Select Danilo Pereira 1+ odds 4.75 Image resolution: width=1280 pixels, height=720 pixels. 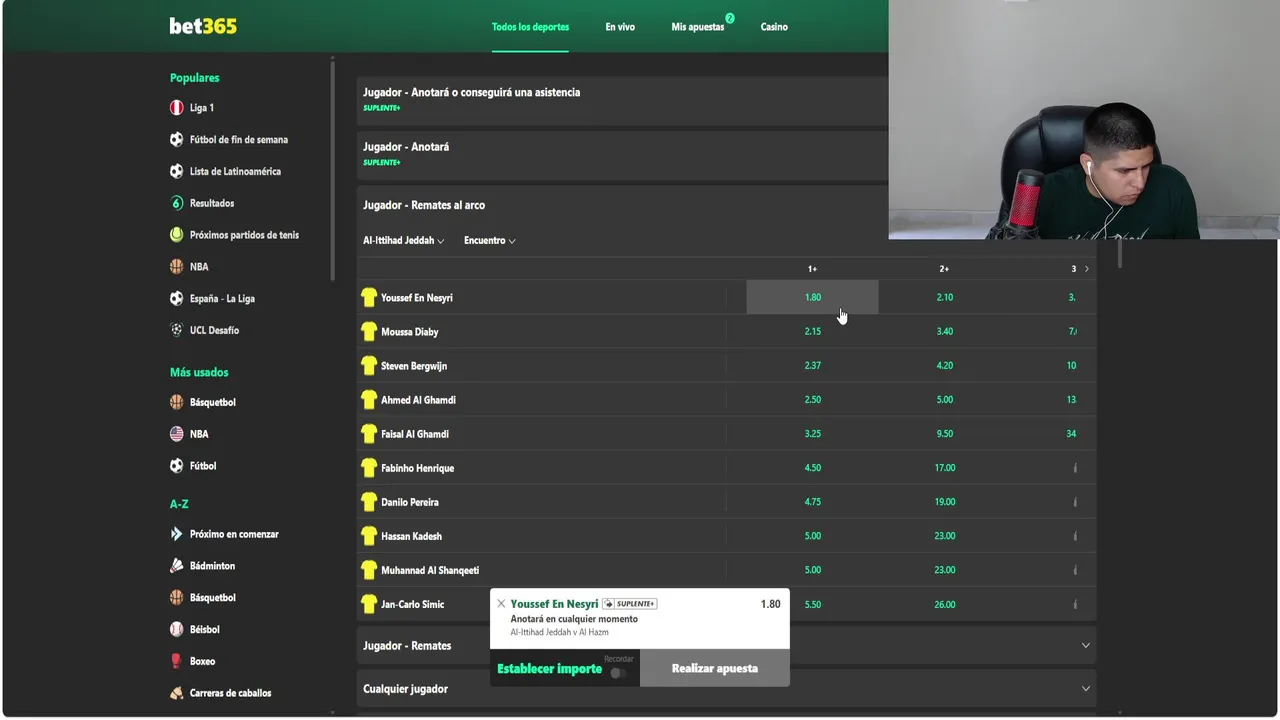(813, 502)
